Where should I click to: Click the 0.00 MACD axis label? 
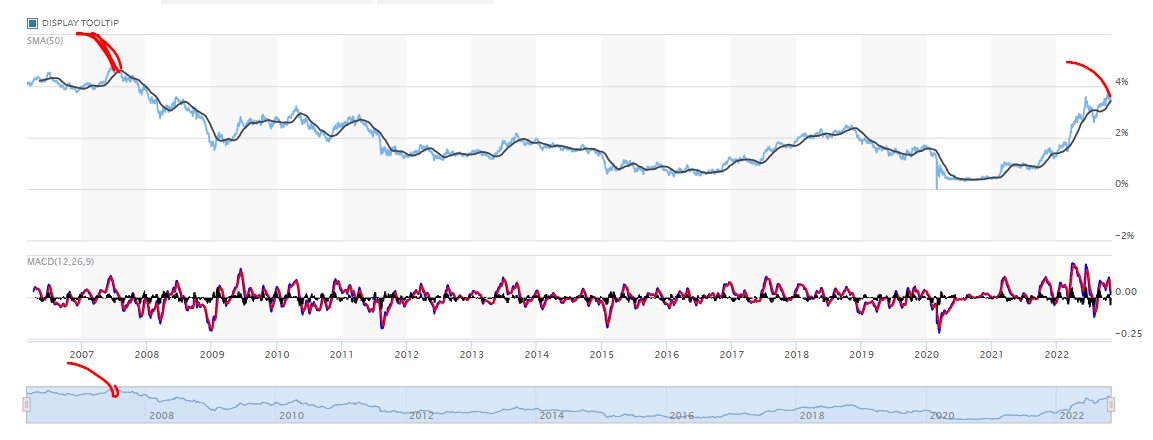pyautogui.click(x=1127, y=292)
